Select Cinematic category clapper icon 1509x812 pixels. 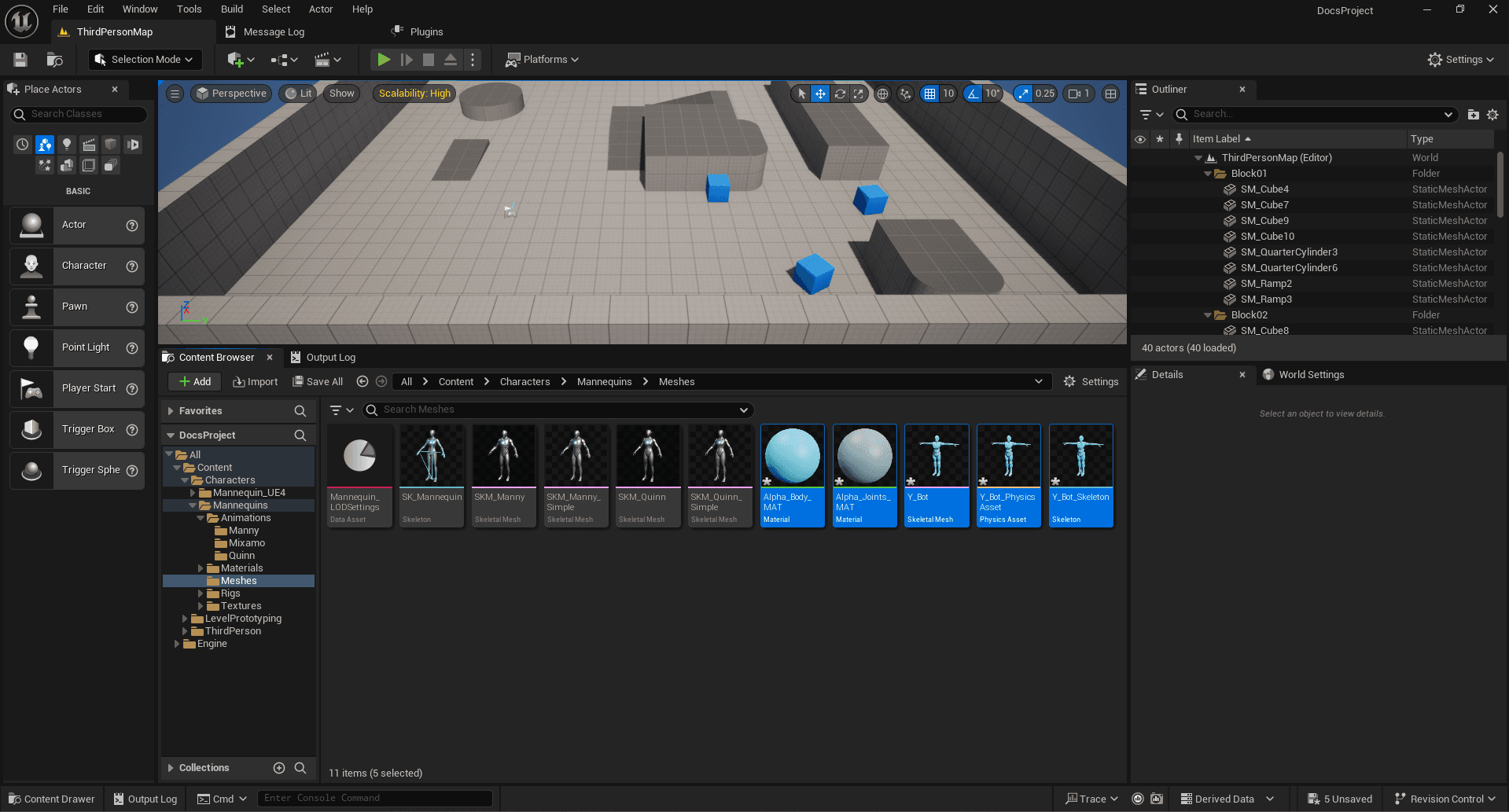89,145
